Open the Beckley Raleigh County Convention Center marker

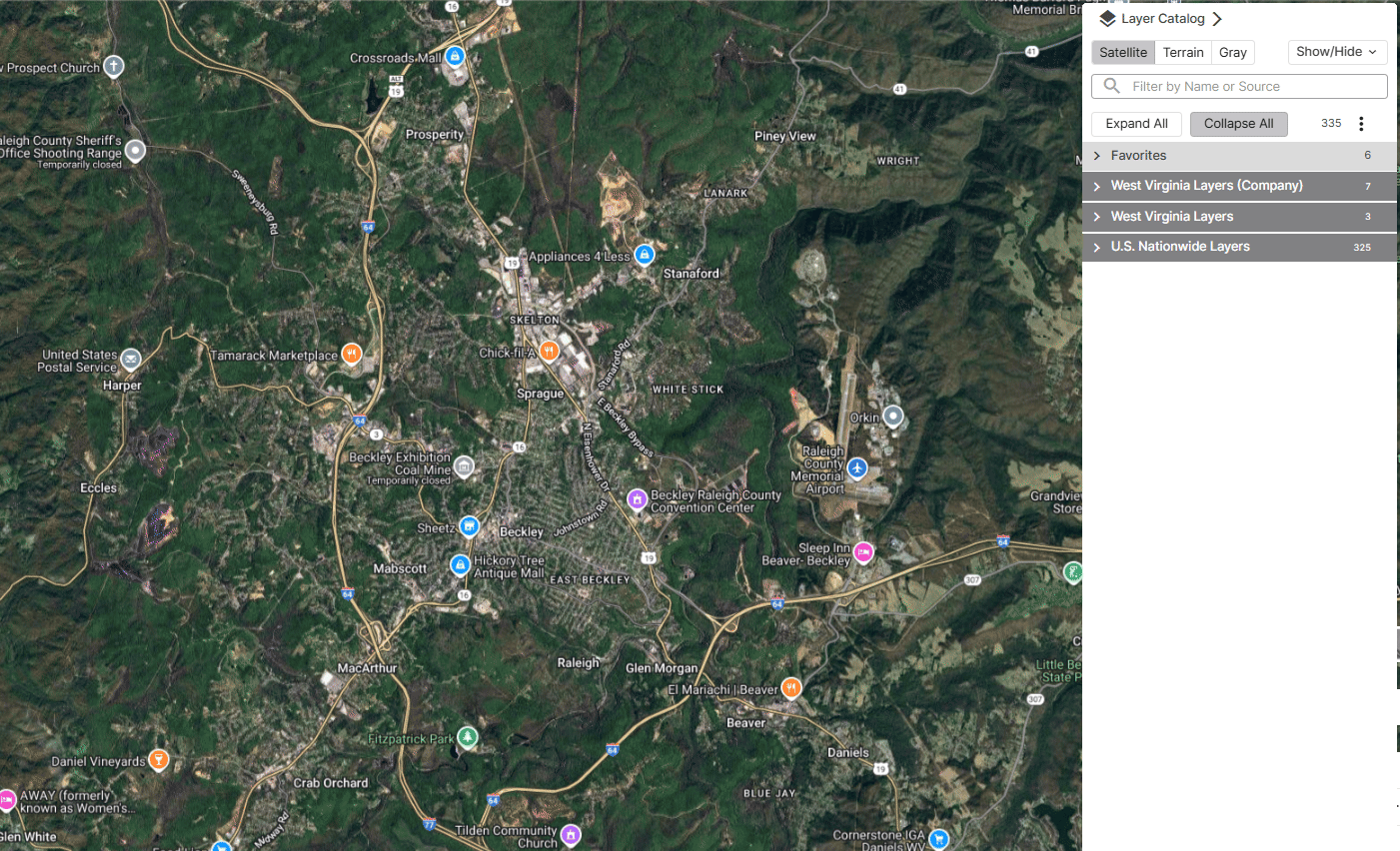pos(638,499)
